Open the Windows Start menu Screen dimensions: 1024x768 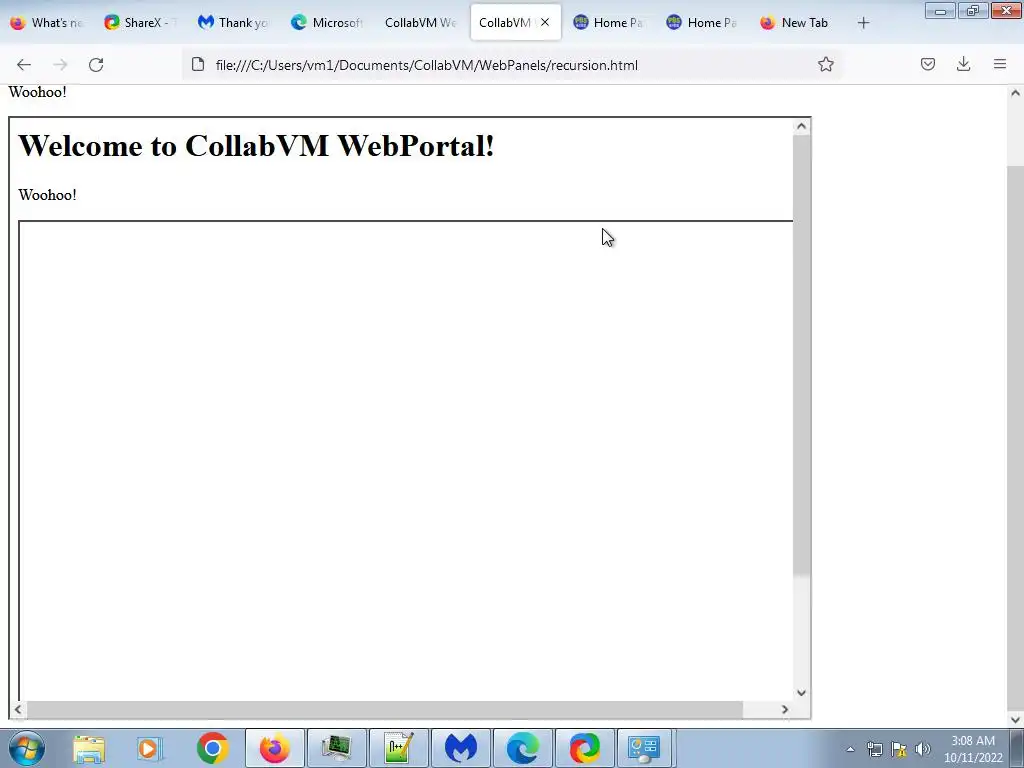(x=26, y=748)
